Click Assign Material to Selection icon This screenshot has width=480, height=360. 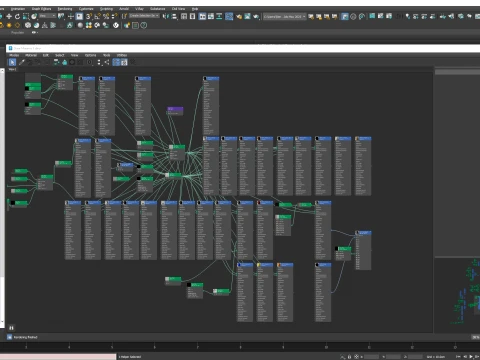(x=38, y=62)
